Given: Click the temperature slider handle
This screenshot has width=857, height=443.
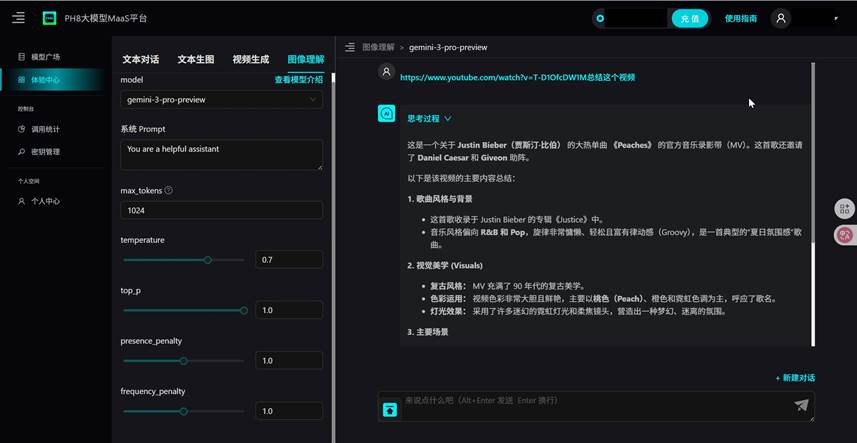Looking at the screenshot, I should (208, 260).
